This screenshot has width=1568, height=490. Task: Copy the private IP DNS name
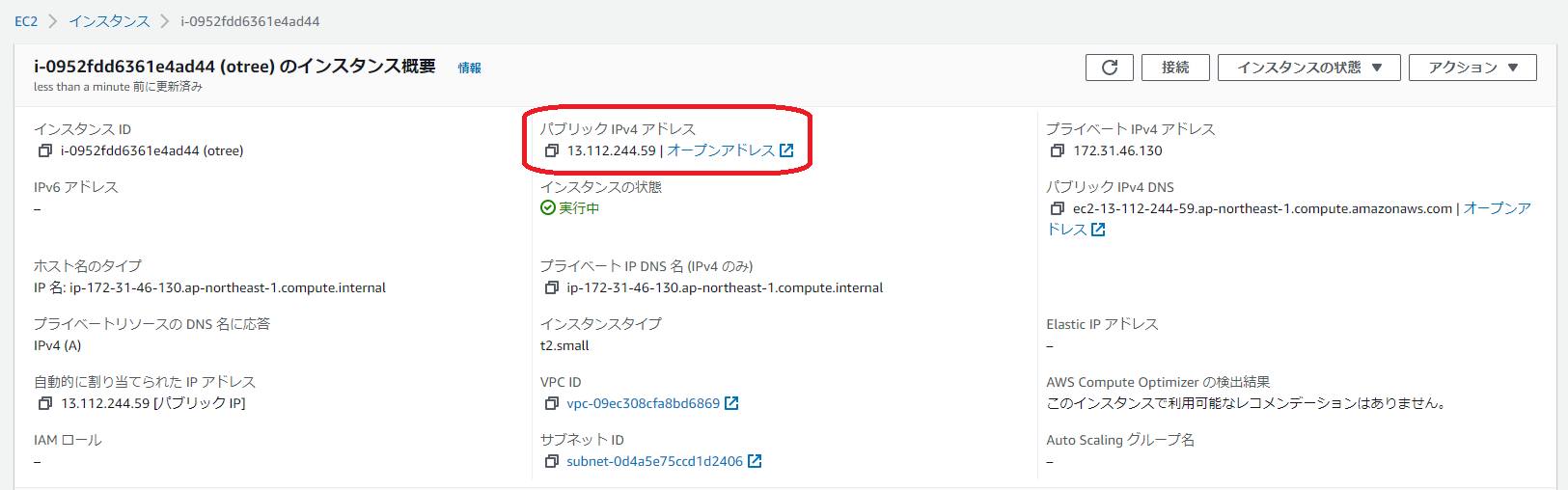[552, 287]
